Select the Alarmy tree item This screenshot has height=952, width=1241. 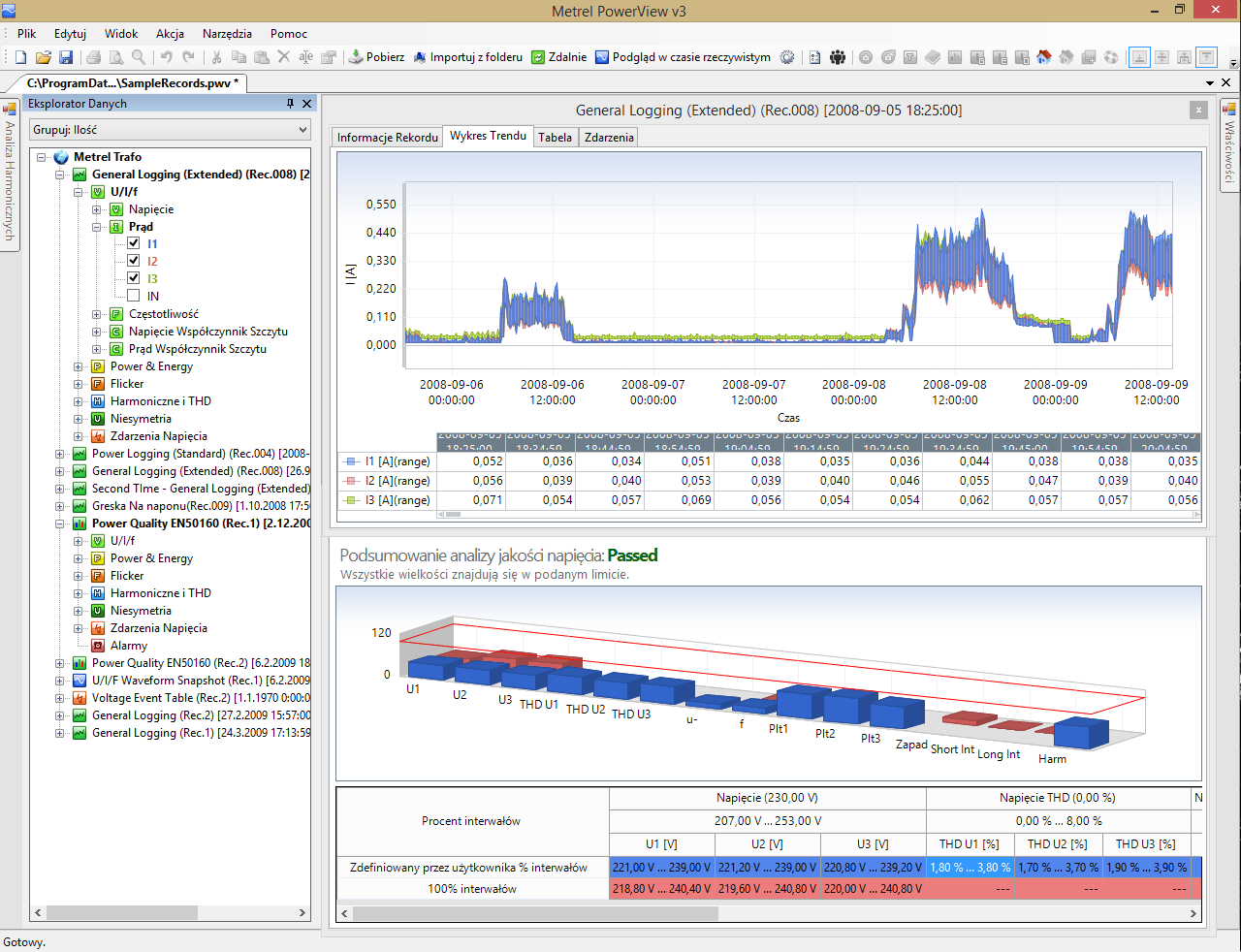coord(129,646)
